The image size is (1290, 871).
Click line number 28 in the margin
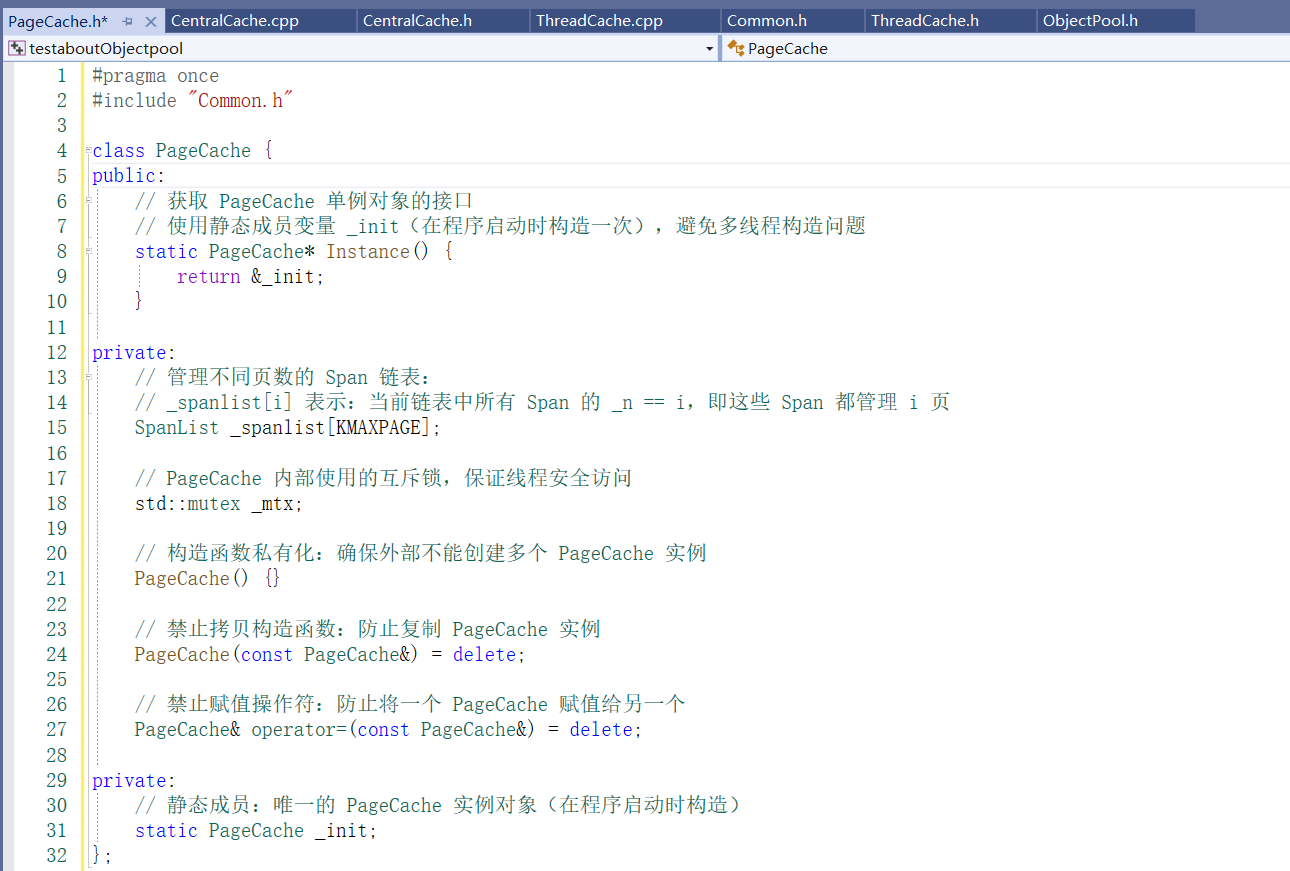pos(56,755)
